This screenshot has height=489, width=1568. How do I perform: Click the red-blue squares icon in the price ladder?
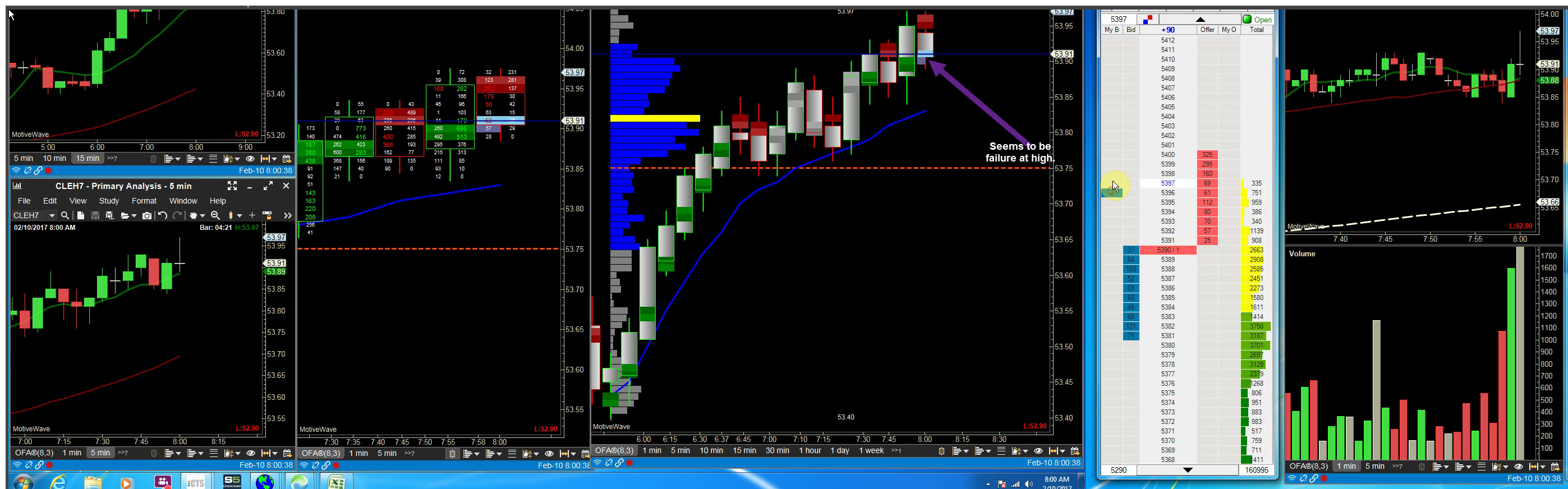click(1147, 20)
